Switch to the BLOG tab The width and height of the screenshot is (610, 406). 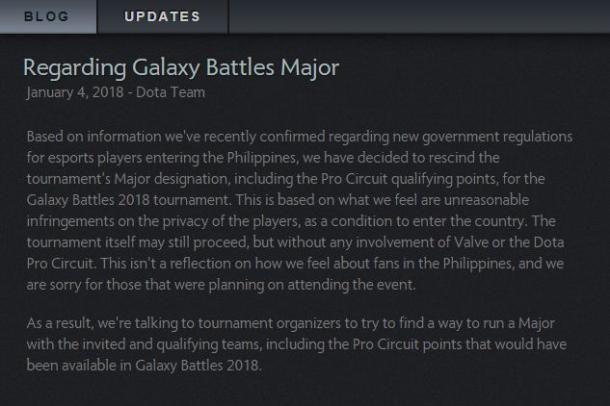48,16
